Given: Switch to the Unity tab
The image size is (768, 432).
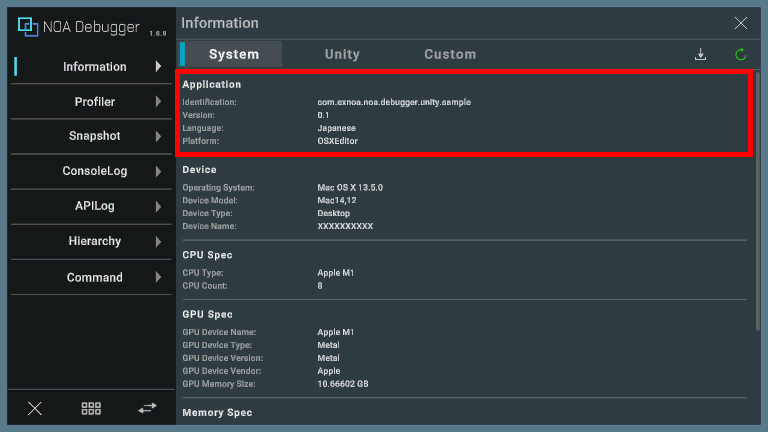Looking at the screenshot, I should [x=342, y=54].
